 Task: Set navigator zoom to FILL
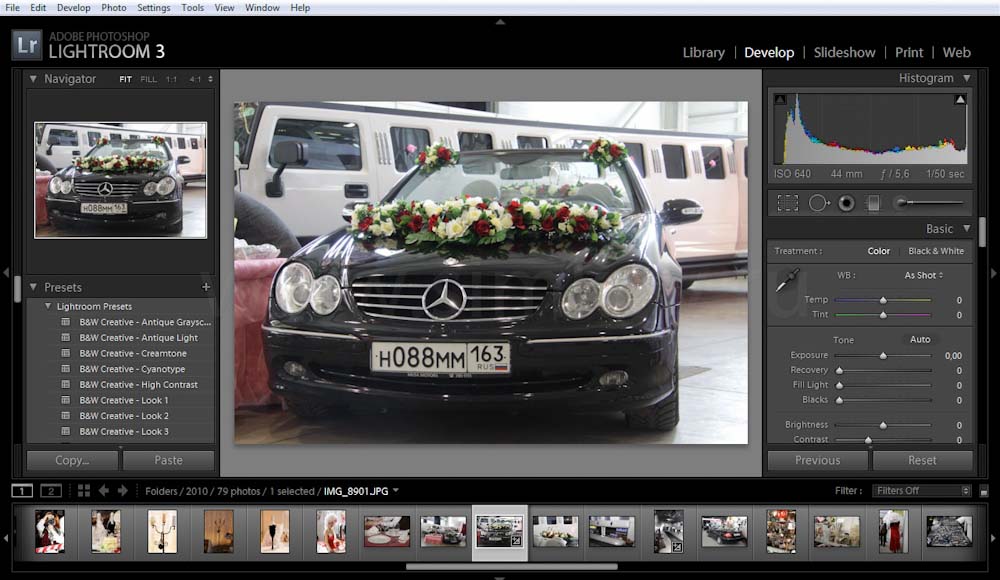tap(149, 80)
